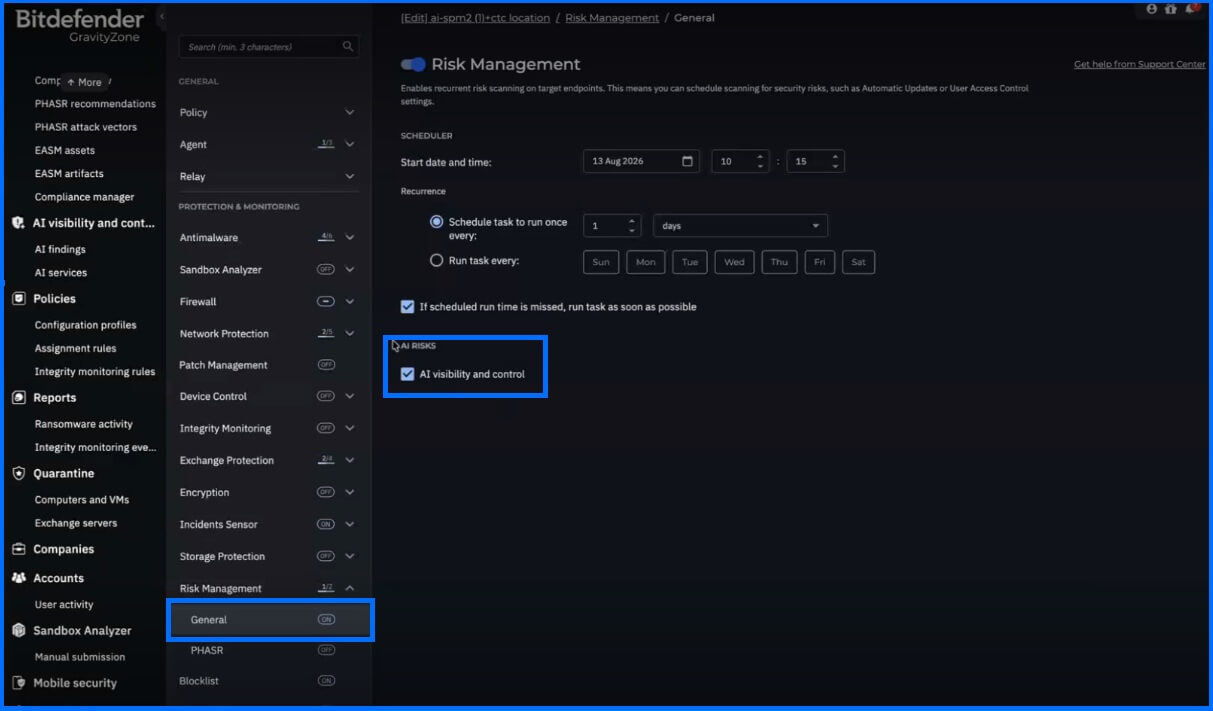Open the notifications bell icon

(1191, 8)
